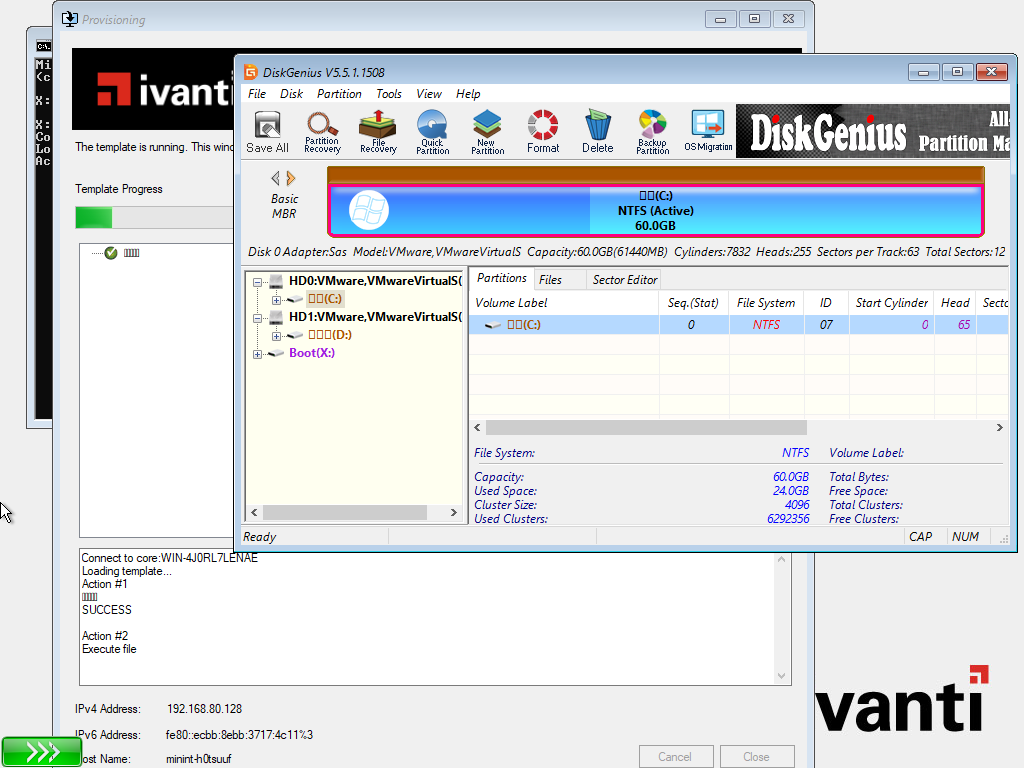Expand the HD1 VMware disk node
Viewport: 1024px width, 768px height.
[x=259, y=317]
